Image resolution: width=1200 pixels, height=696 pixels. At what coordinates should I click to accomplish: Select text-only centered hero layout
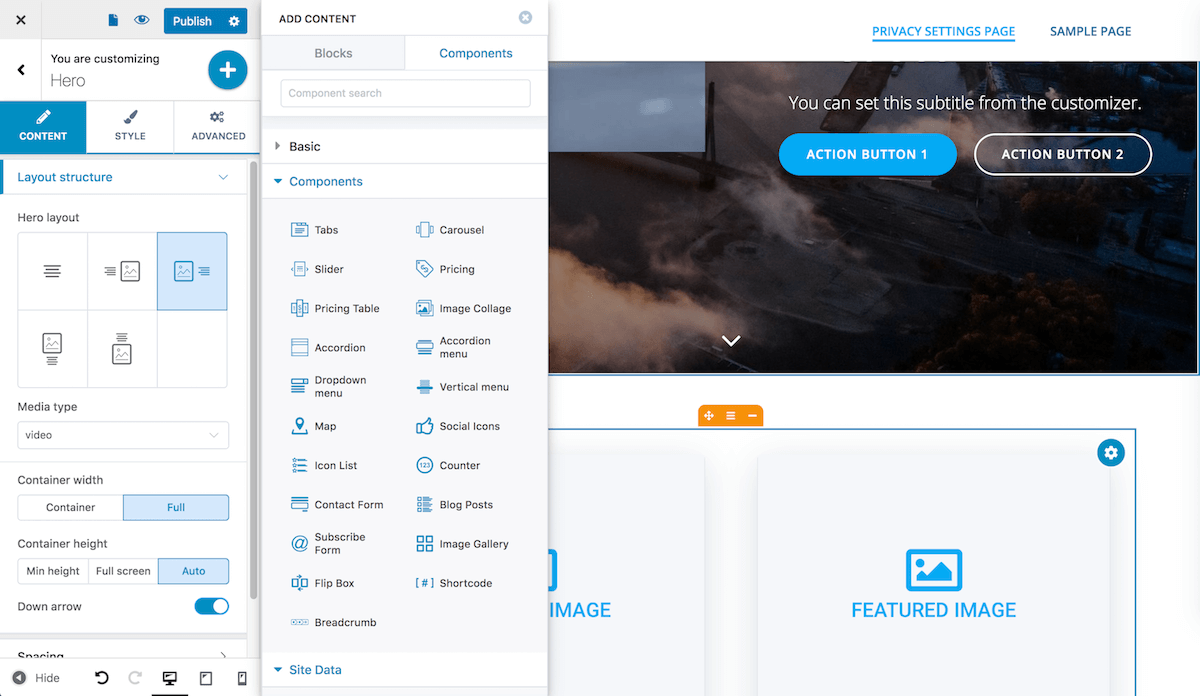pos(52,271)
